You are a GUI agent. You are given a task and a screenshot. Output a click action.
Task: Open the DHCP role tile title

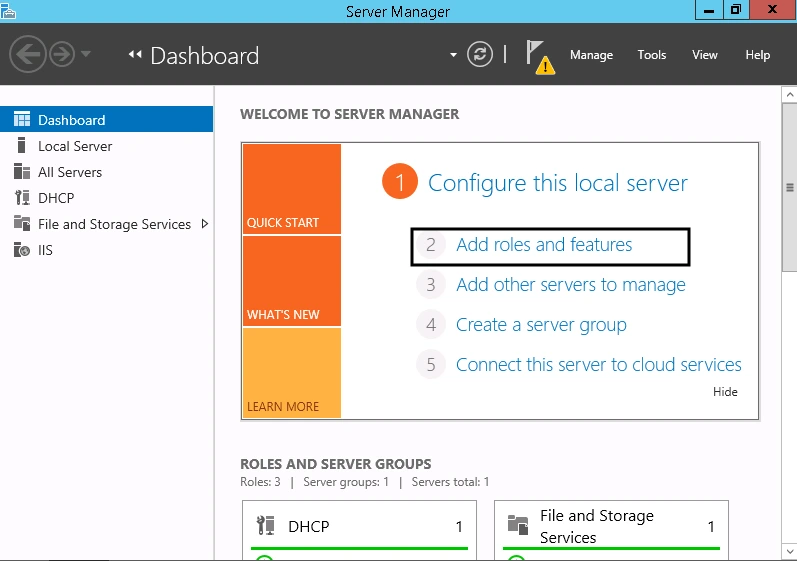pyautogui.click(x=309, y=526)
